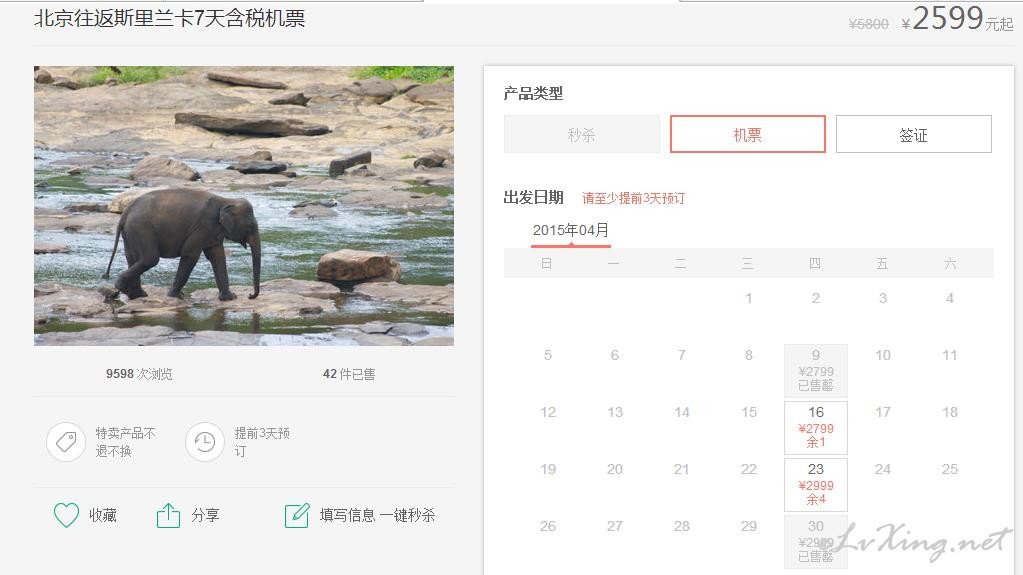
Task: Select the 秒杀 product type
Action: (581, 134)
